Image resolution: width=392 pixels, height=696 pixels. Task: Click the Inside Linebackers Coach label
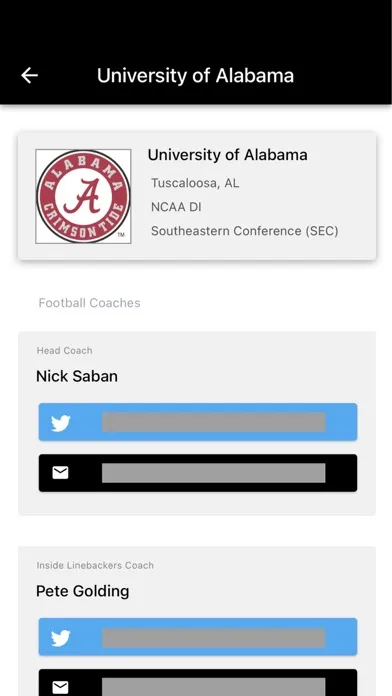point(95,566)
